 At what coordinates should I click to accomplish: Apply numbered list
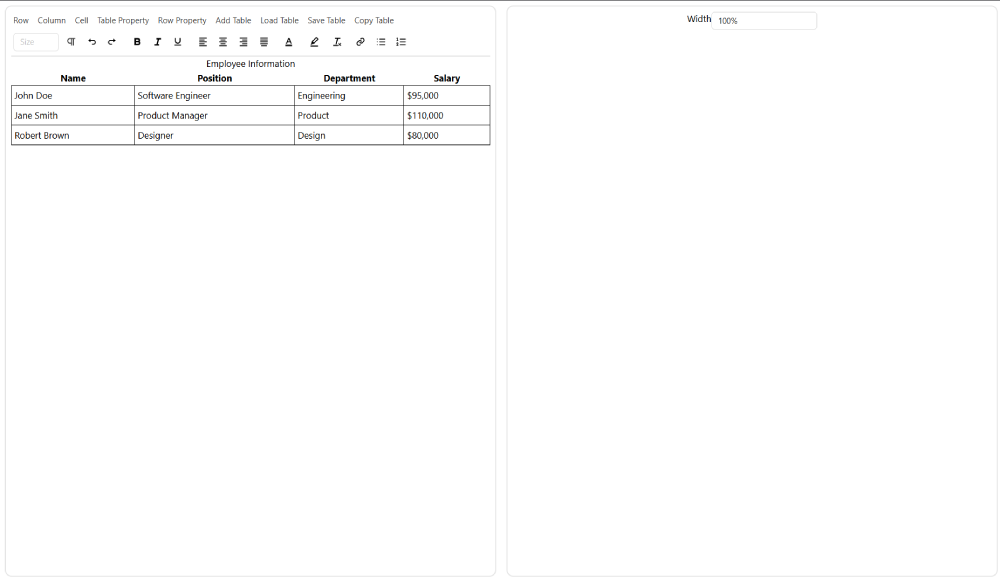401,42
